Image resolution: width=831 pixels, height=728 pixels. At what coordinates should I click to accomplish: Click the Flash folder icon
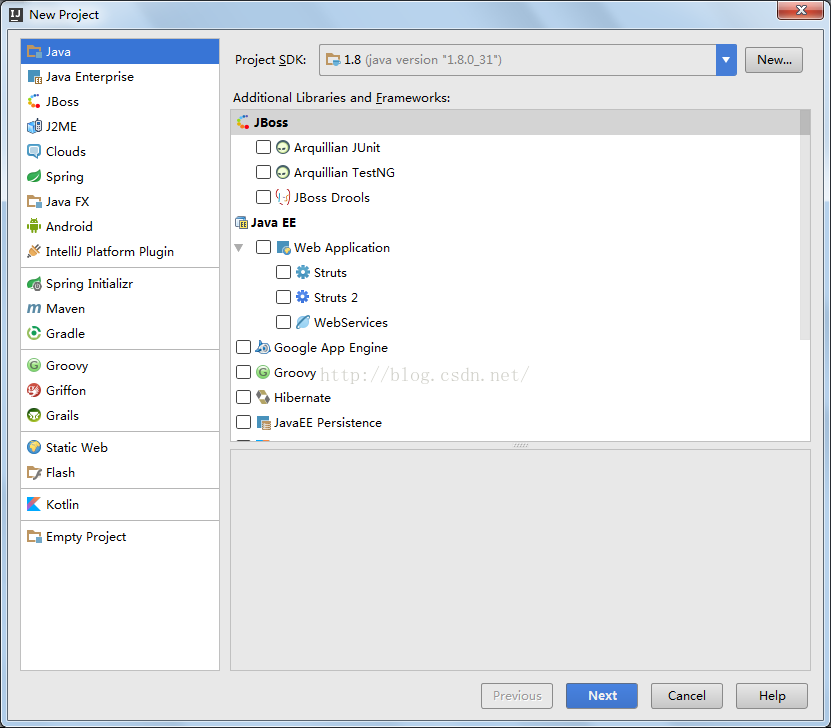coord(34,472)
